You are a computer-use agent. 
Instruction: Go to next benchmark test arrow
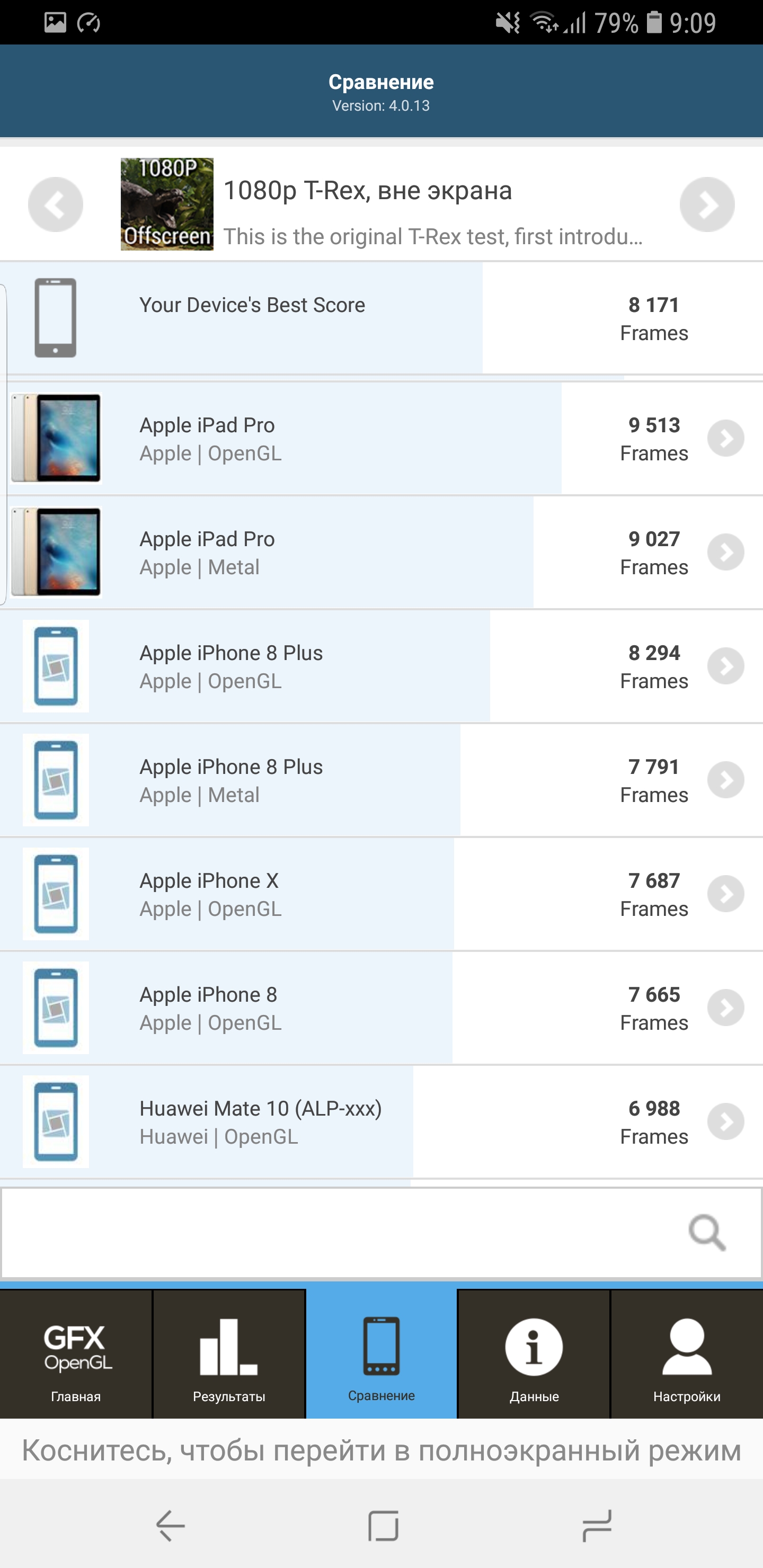tap(706, 204)
